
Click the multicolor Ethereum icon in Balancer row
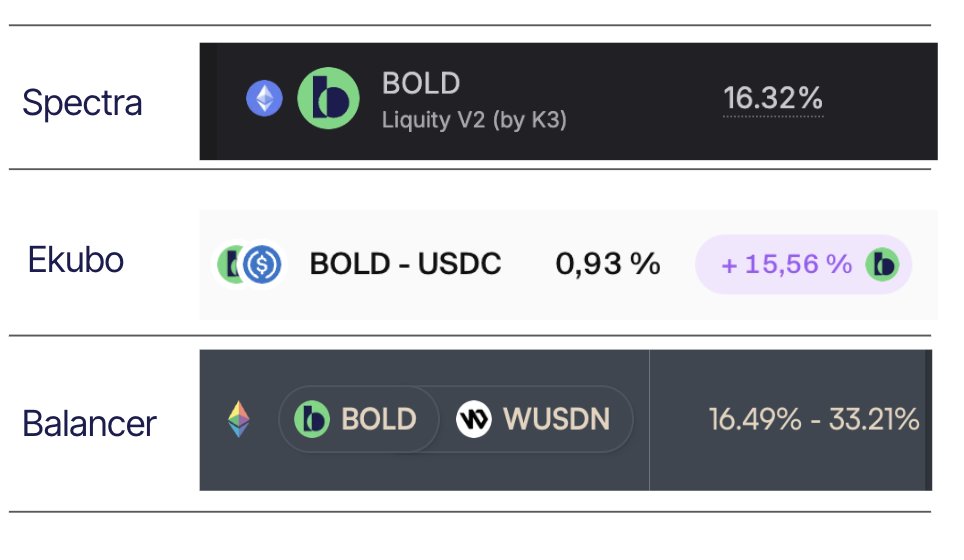(x=239, y=419)
